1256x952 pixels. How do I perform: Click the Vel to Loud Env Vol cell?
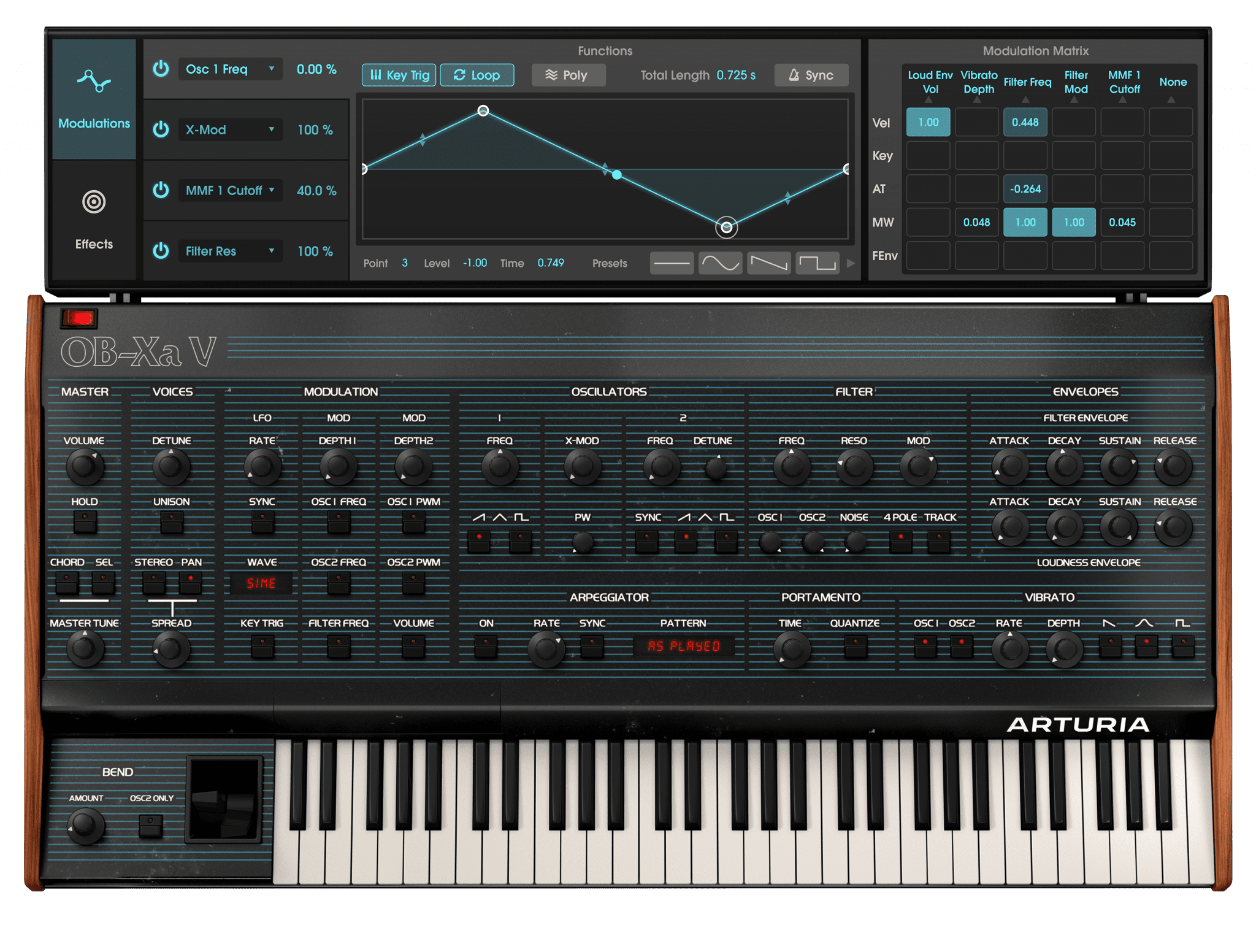point(928,122)
